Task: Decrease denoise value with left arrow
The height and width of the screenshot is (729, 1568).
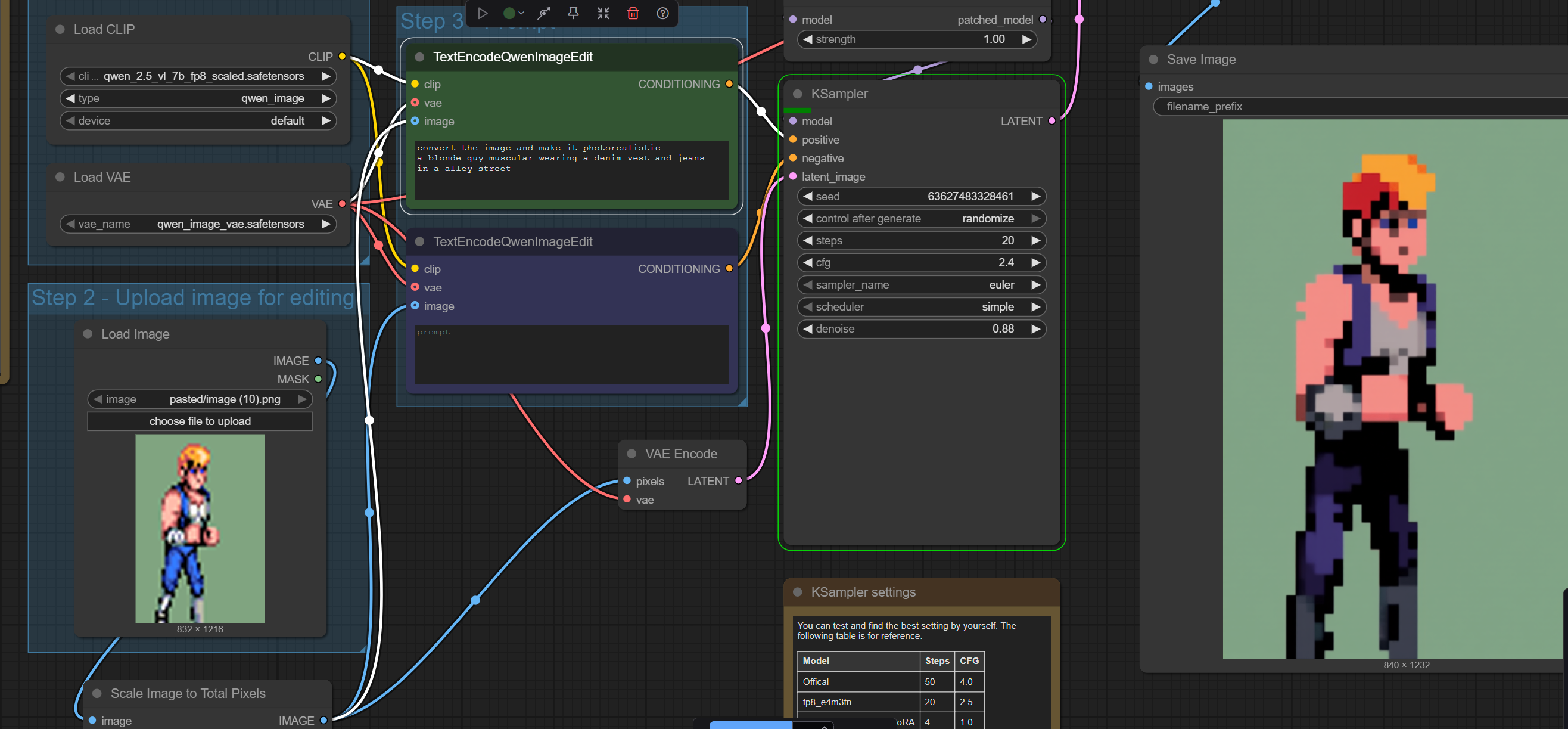Action: pyautogui.click(x=808, y=329)
